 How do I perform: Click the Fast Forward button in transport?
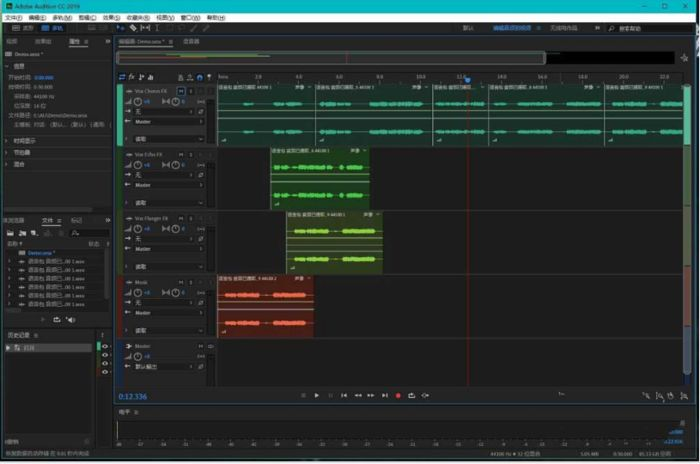click(x=371, y=396)
